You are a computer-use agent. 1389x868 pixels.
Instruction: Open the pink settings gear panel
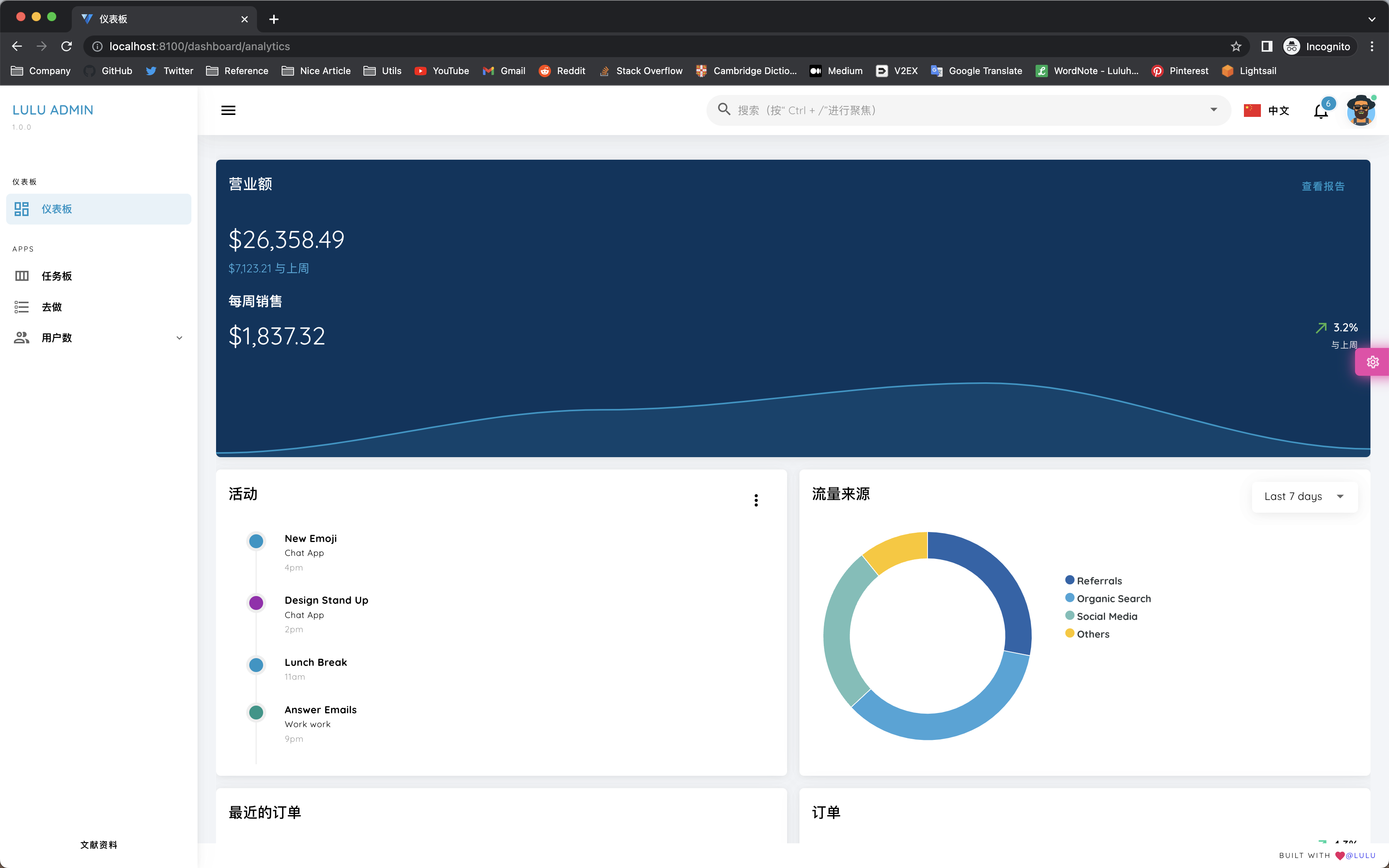click(1372, 362)
